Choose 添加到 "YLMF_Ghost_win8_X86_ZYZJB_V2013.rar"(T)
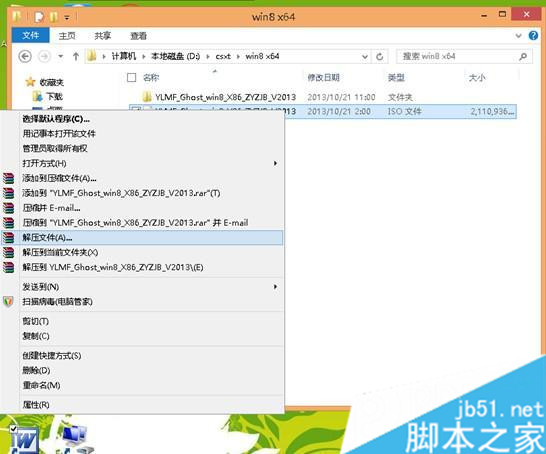546x454 pixels. tap(121, 193)
